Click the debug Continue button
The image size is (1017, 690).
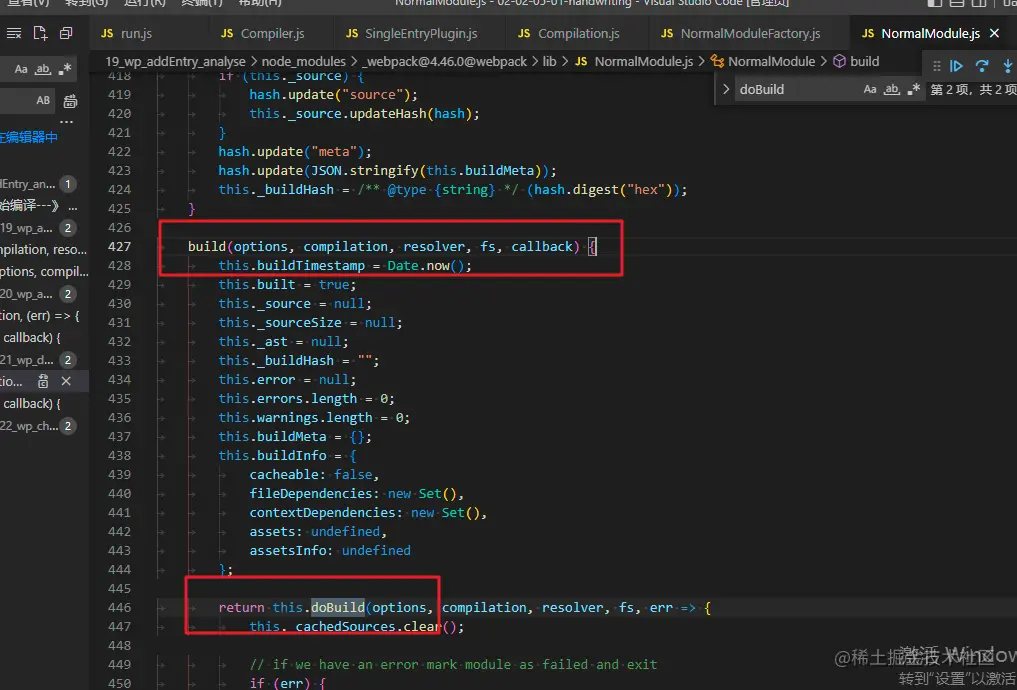tap(956, 66)
